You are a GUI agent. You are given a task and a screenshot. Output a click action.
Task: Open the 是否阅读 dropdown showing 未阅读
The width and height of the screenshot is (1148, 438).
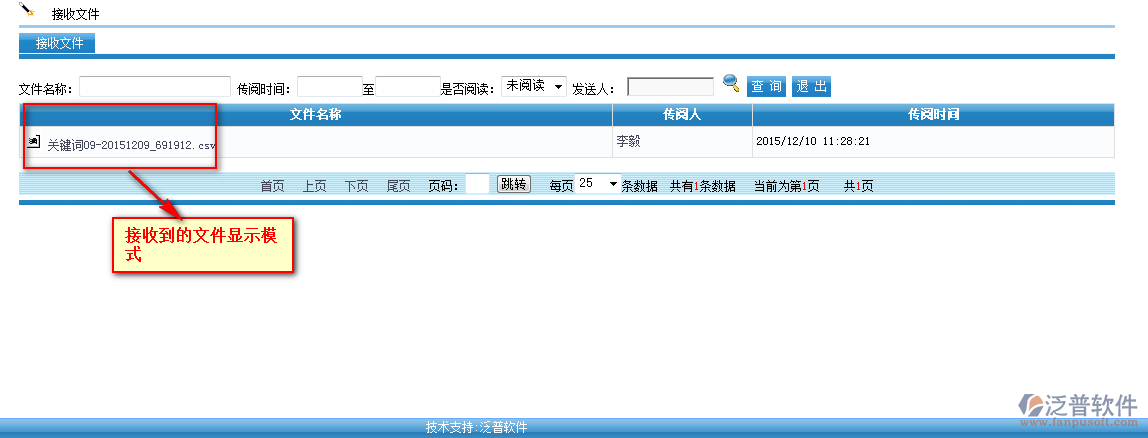coord(534,86)
